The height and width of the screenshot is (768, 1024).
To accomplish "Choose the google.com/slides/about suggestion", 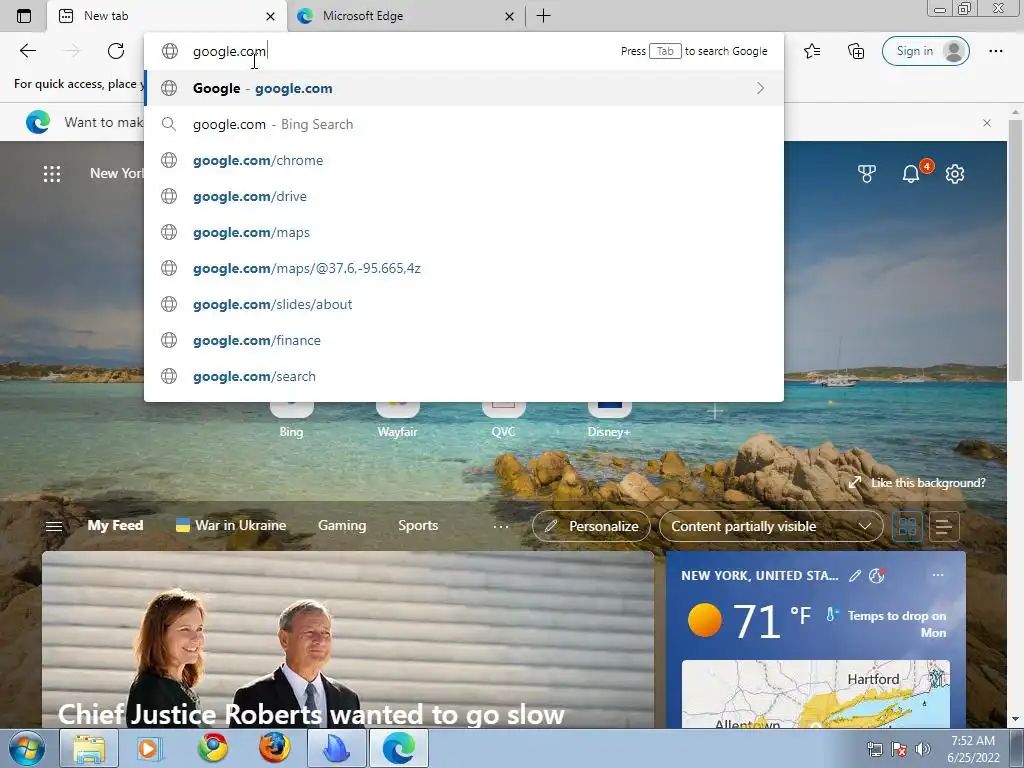I will [464, 304].
